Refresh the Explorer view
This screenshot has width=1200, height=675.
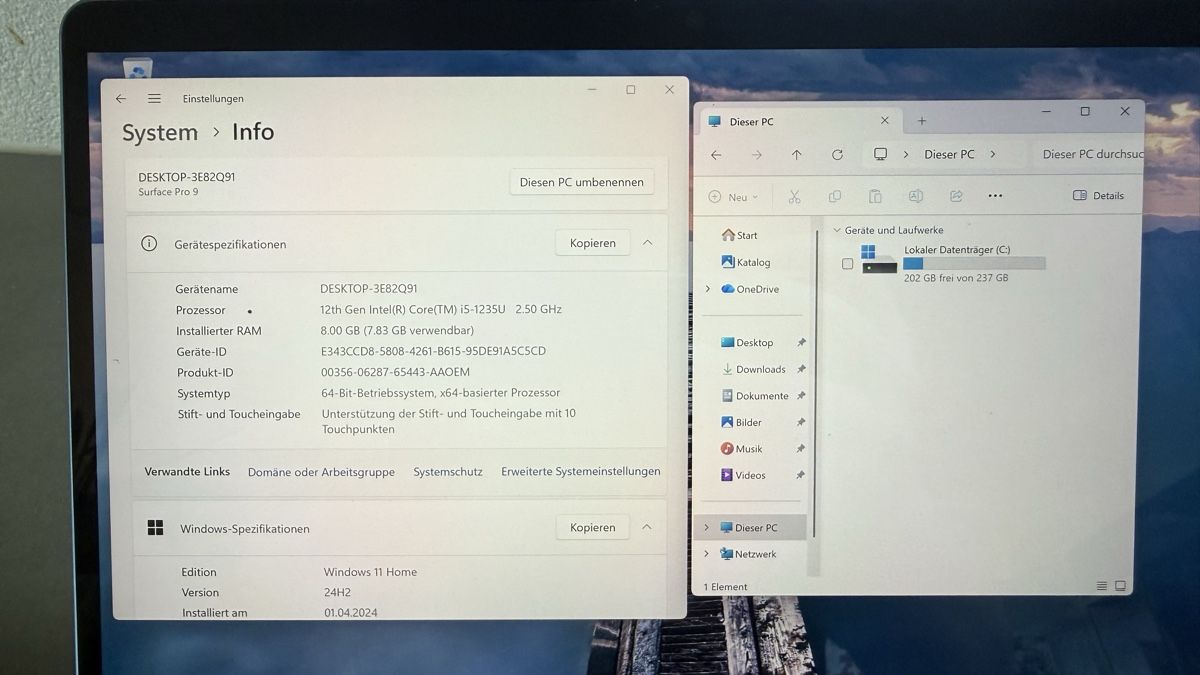837,155
